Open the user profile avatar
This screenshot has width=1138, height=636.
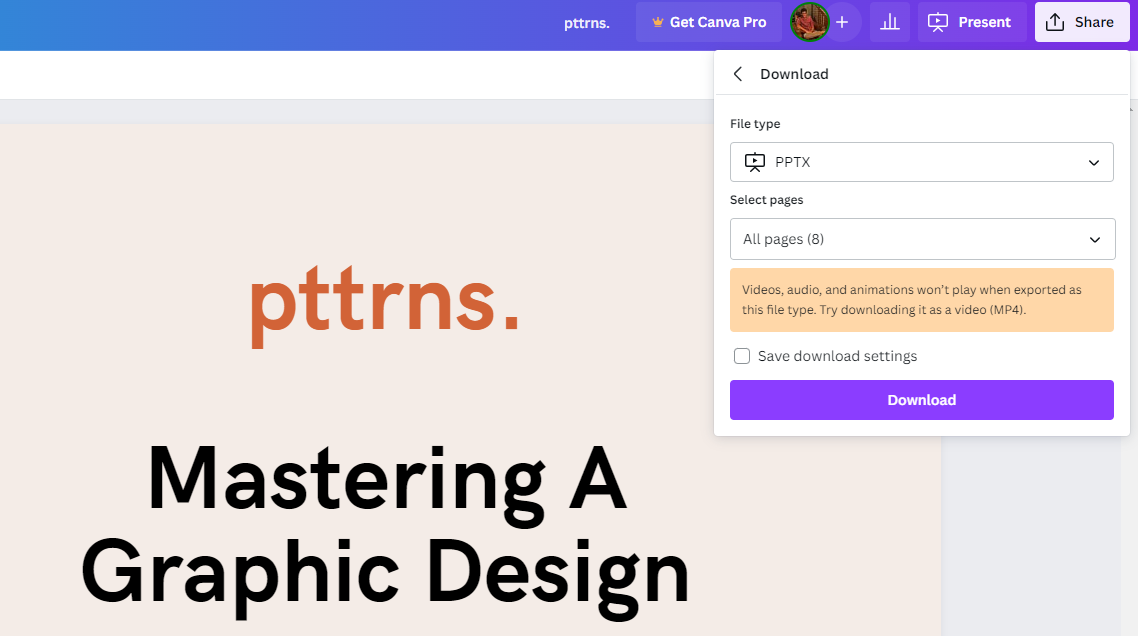click(809, 23)
